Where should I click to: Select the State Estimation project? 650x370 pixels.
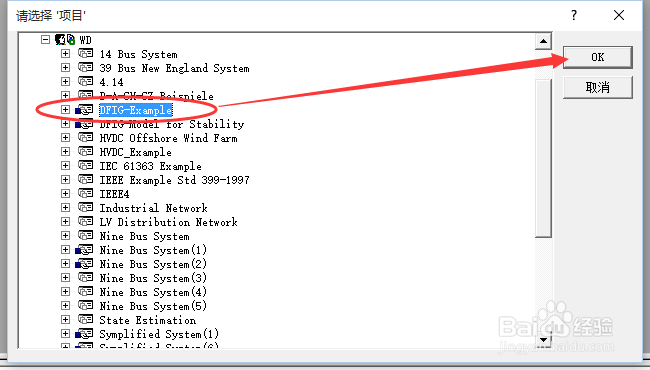tap(148, 320)
